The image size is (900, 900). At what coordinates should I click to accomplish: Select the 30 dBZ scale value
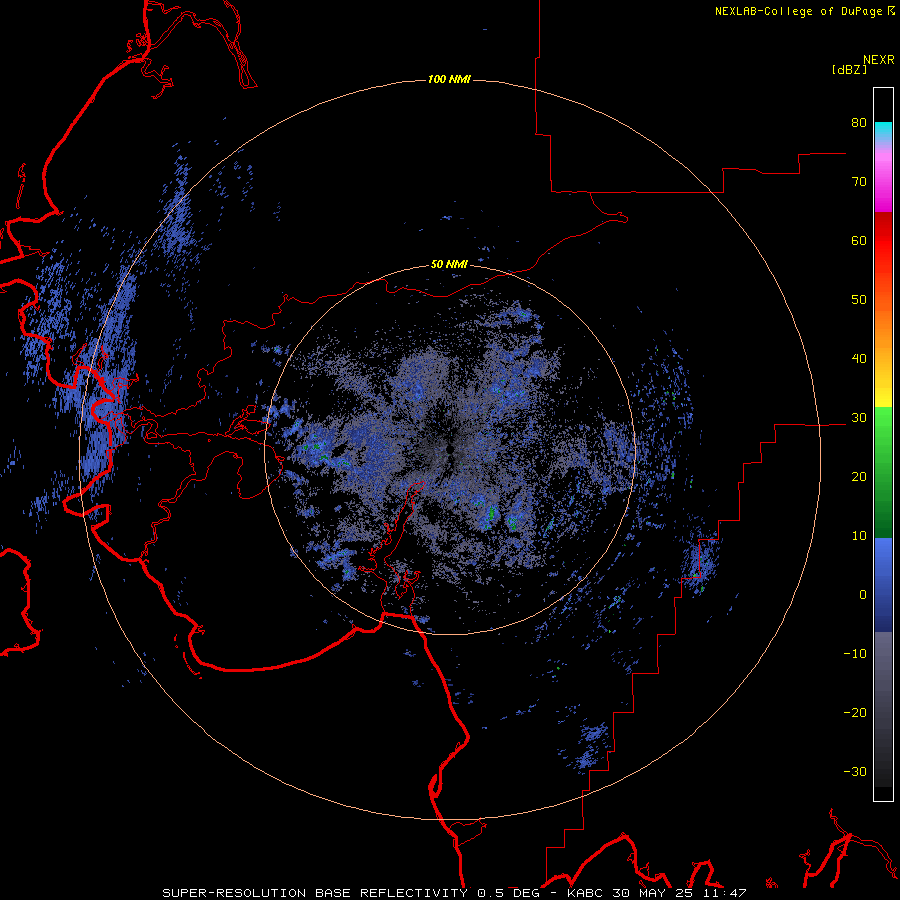859,418
